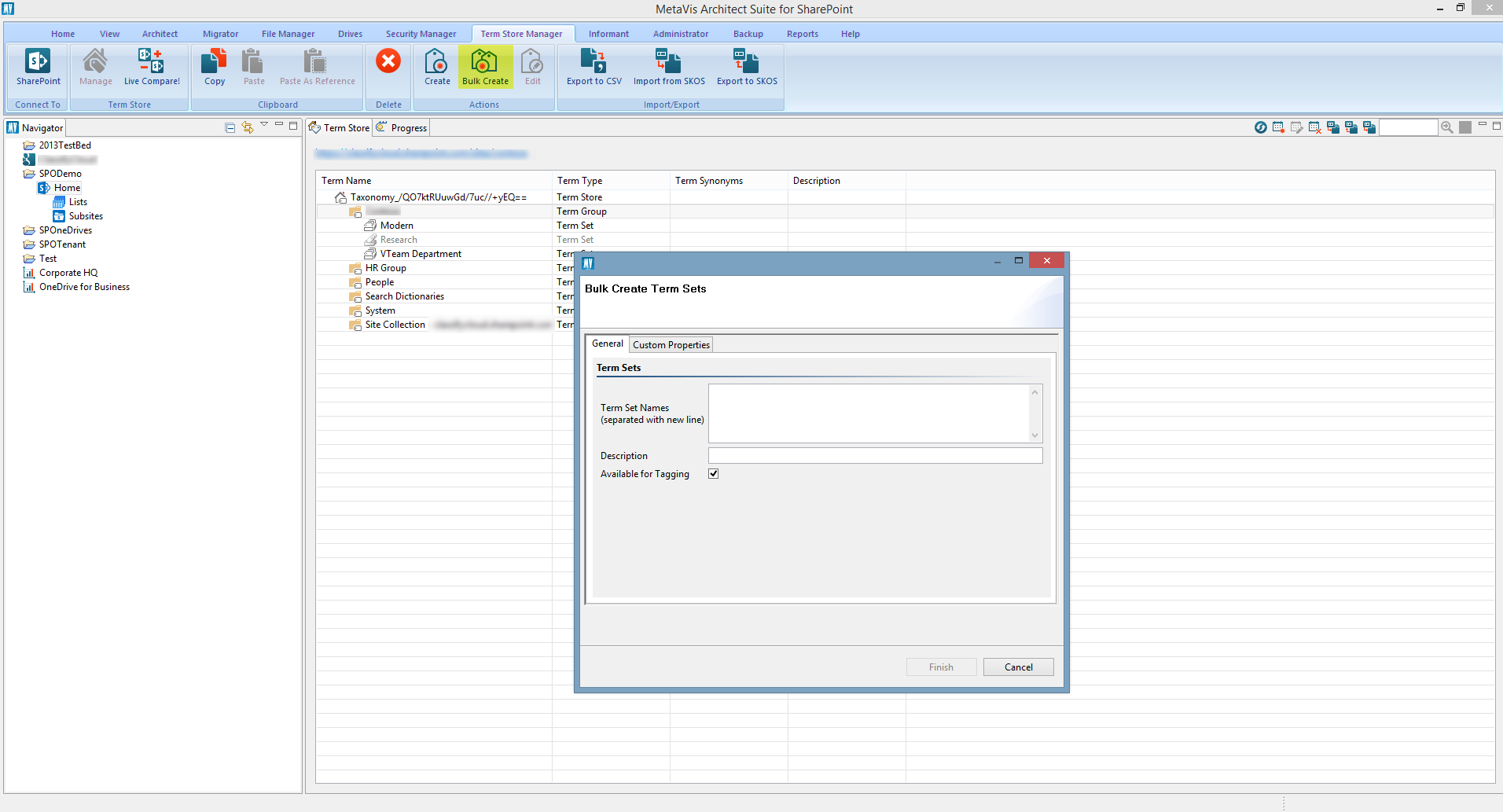Select the SPODemo tree folder
Viewport: 1503px width, 812px height.
click(60, 174)
